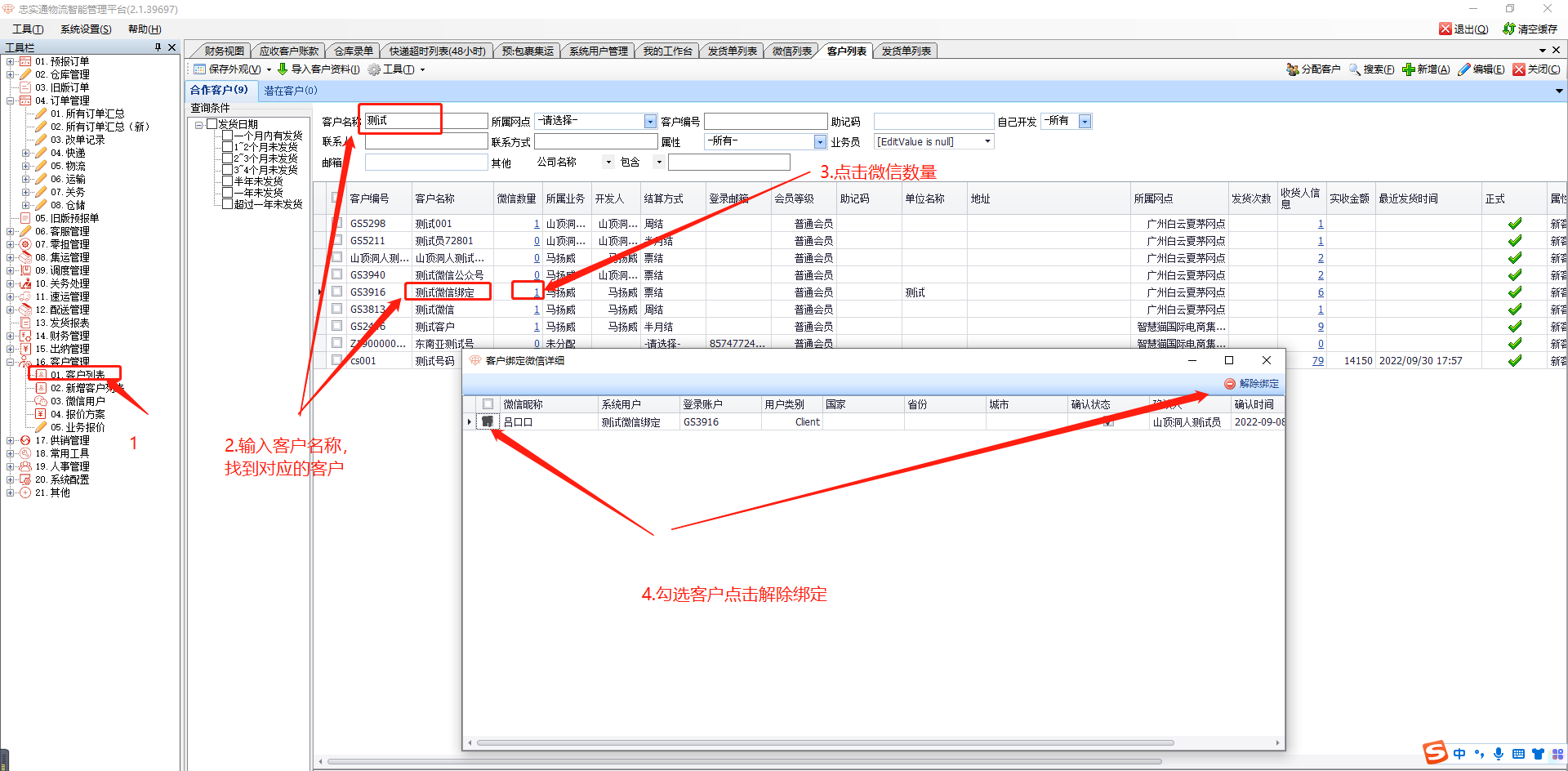Image resolution: width=1568 pixels, height=771 pixels.
Task: Expand the 06. 客服管理 tree node
Action: pos(11,231)
